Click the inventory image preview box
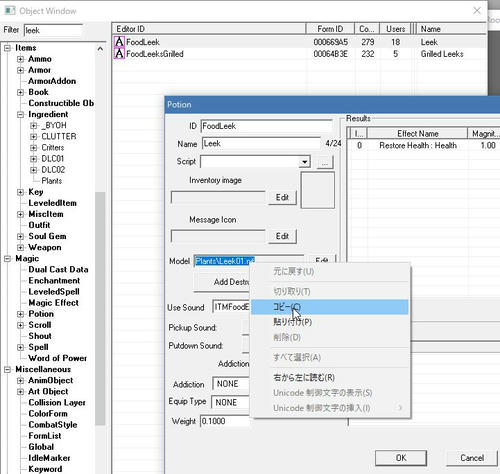 318,190
